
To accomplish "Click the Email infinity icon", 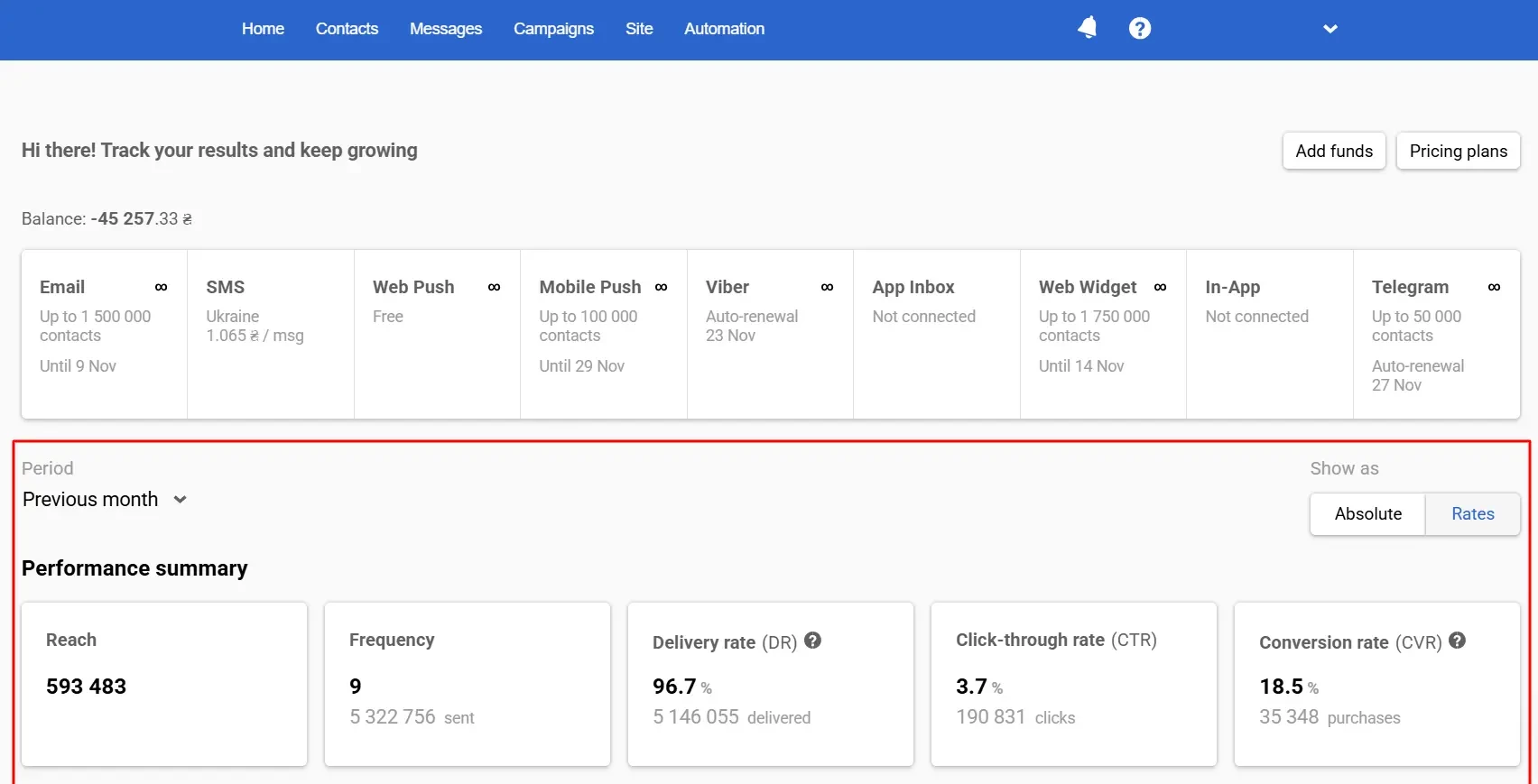I will click(161, 287).
